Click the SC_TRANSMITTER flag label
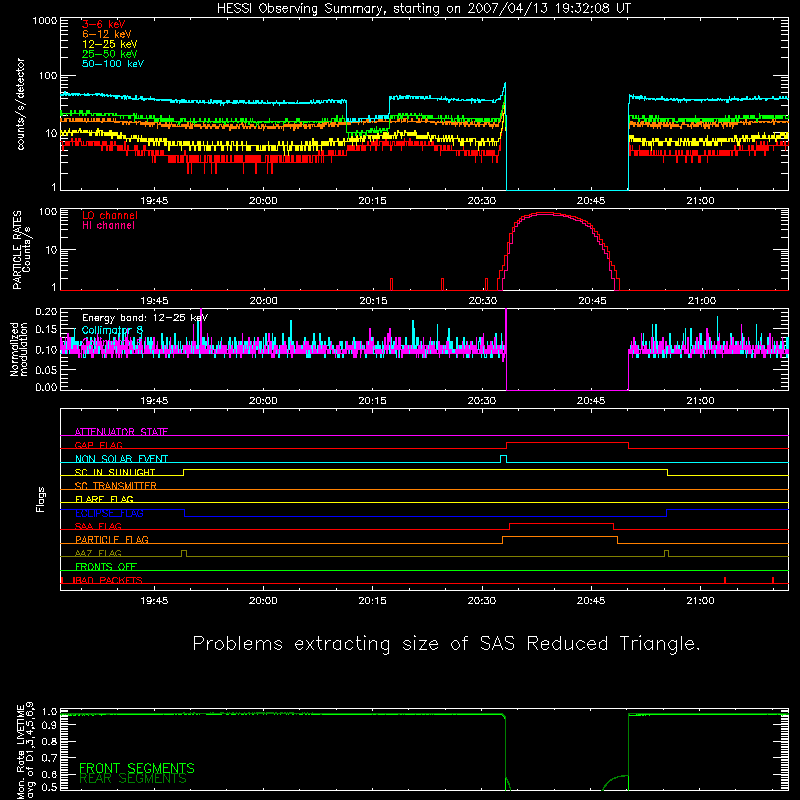Viewport: 800px width, 800px height. (115, 486)
